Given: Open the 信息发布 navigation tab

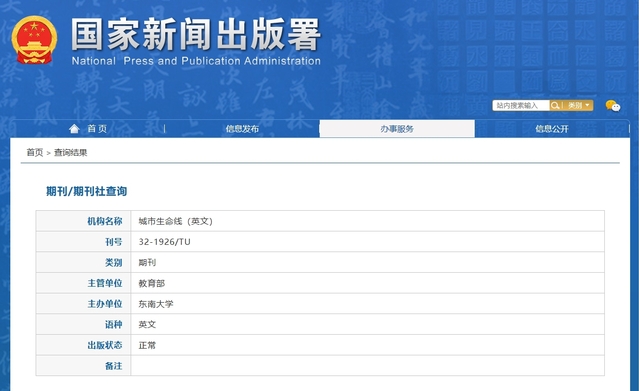Looking at the screenshot, I should [242, 129].
